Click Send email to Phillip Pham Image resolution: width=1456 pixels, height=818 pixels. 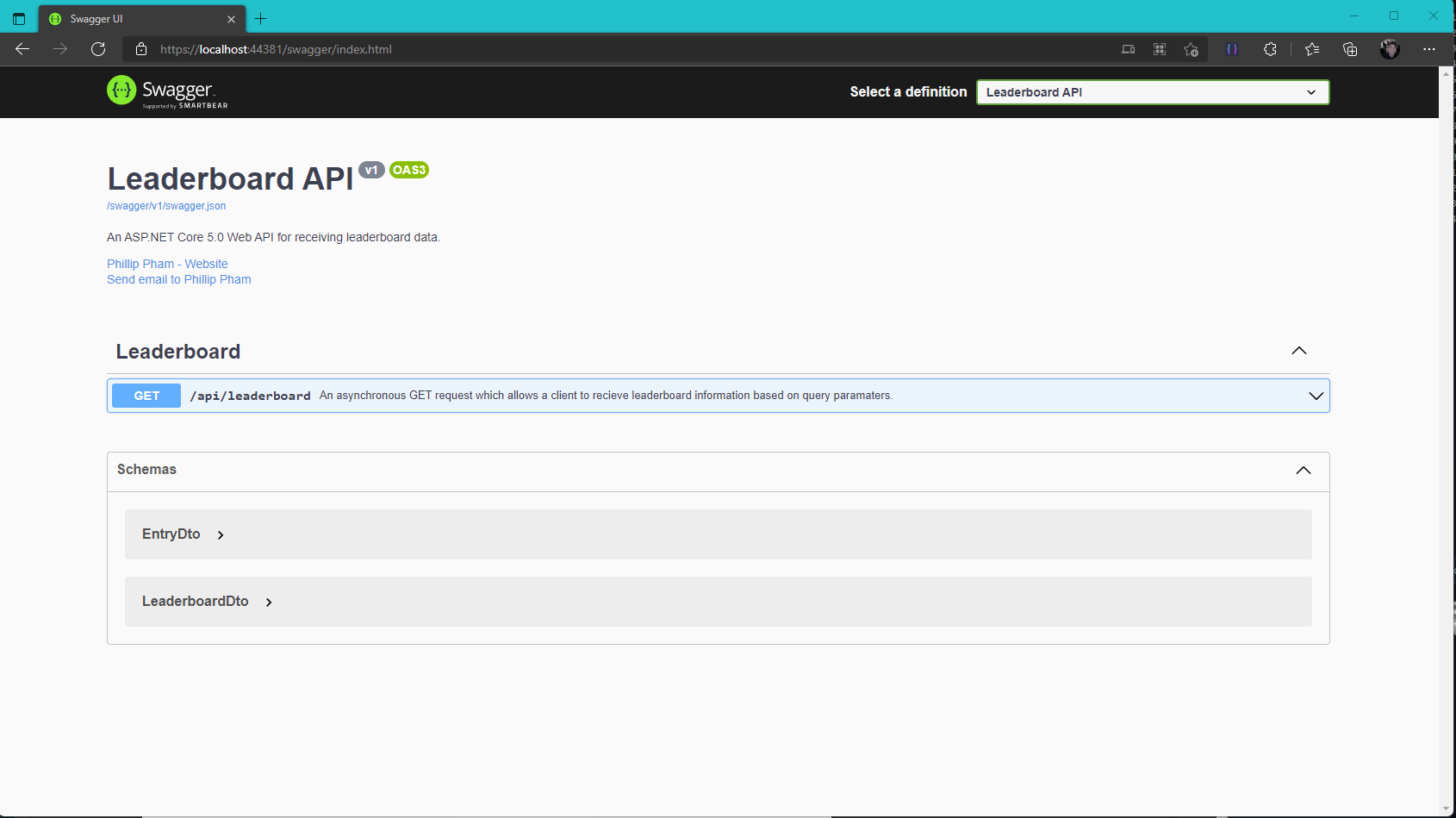click(x=179, y=279)
